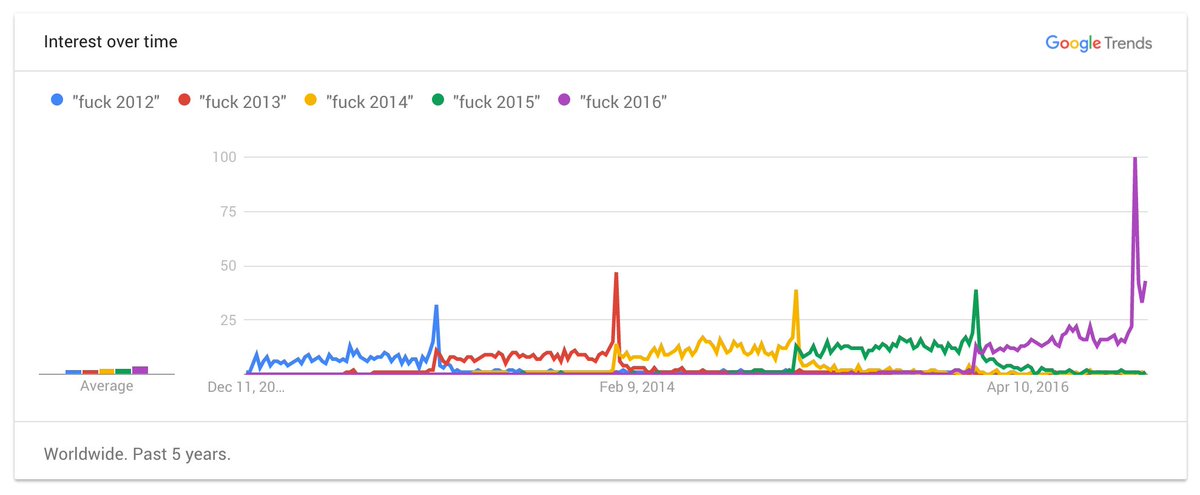Select the "fuck 2012" legend label
Screen dimensions: 1200x495
[x=116, y=101]
